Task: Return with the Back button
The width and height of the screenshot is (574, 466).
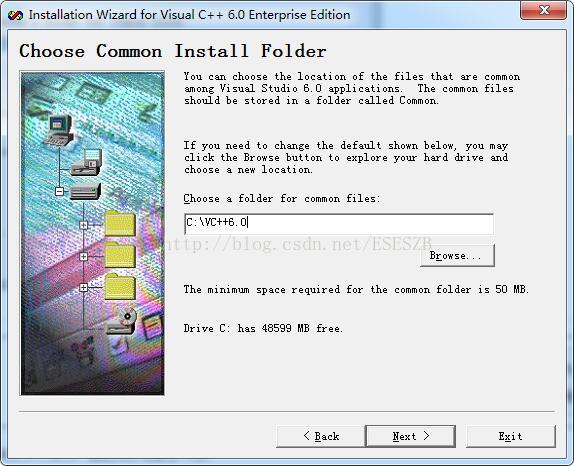Action: click(321, 436)
